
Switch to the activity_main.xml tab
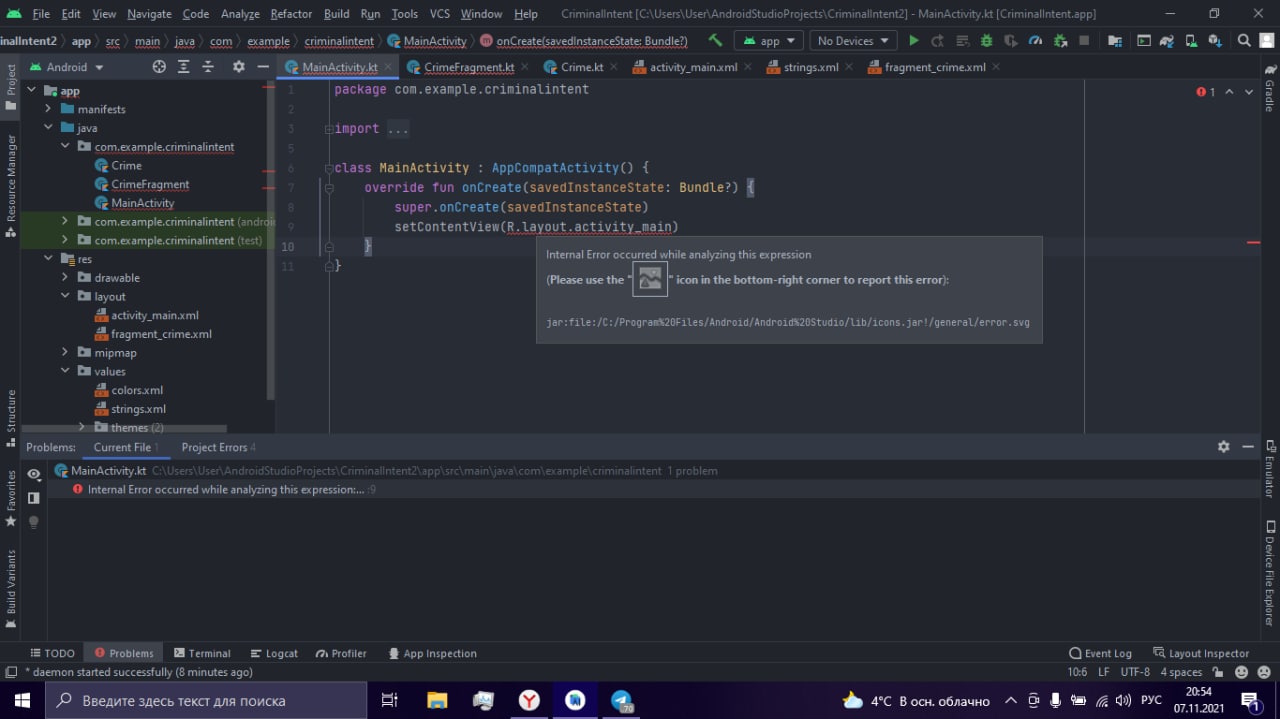click(x=693, y=67)
